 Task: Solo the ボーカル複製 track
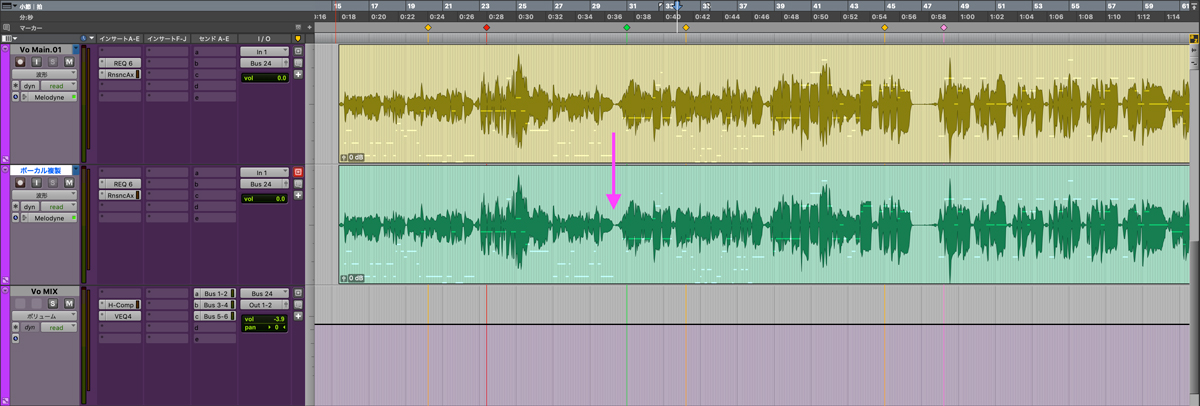coord(53,182)
